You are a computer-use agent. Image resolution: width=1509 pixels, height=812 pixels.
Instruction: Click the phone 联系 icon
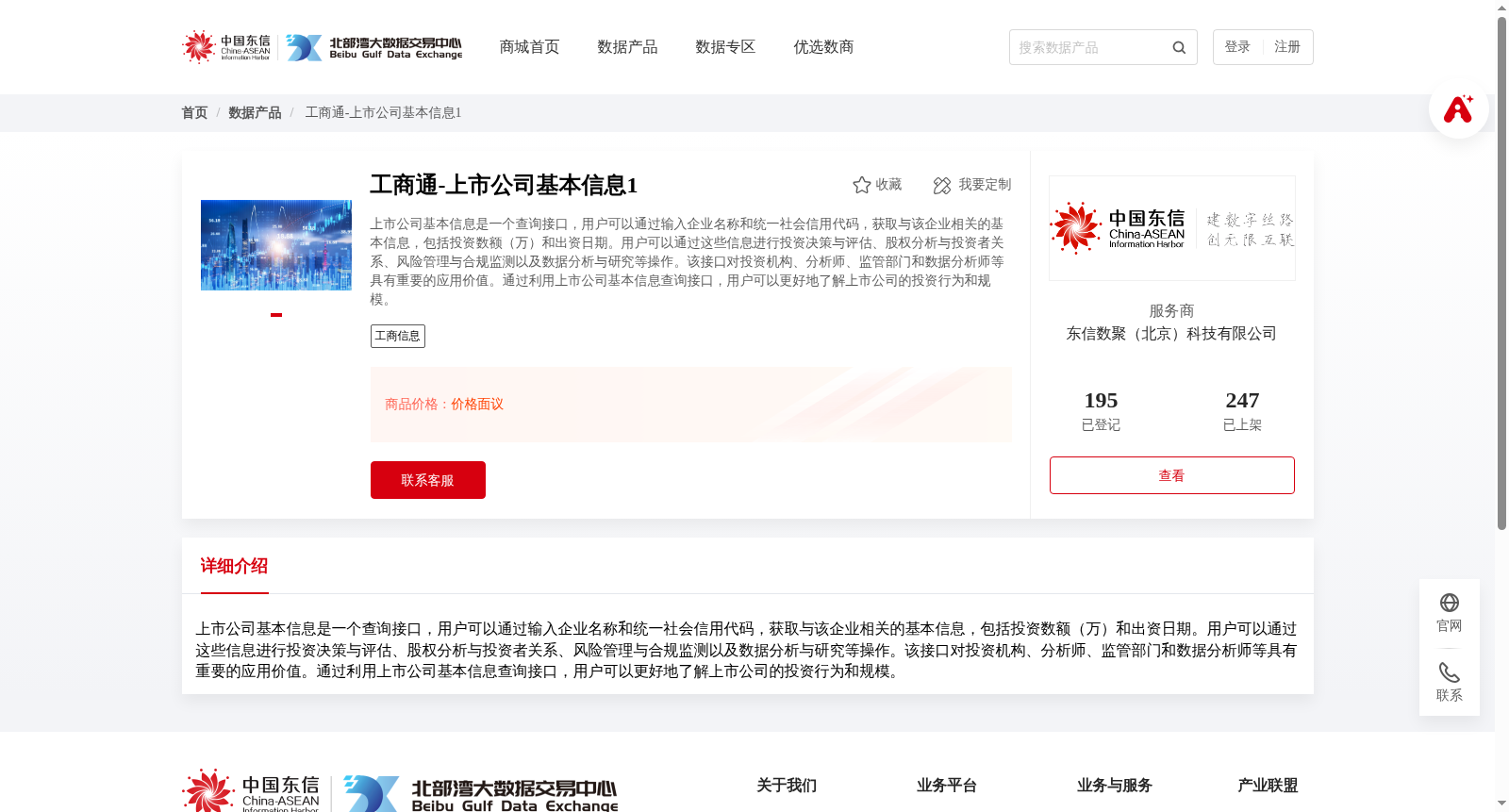click(1450, 672)
